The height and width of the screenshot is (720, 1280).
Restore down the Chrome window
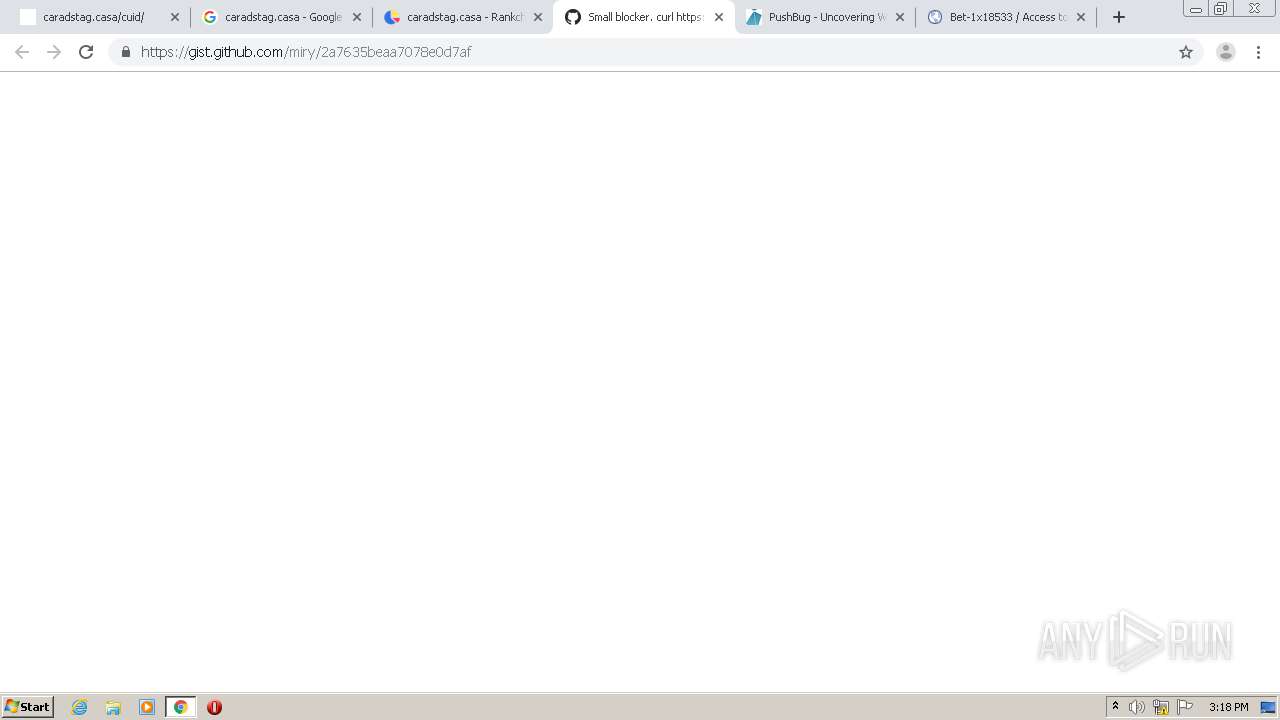pyautogui.click(x=1221, y=9)
